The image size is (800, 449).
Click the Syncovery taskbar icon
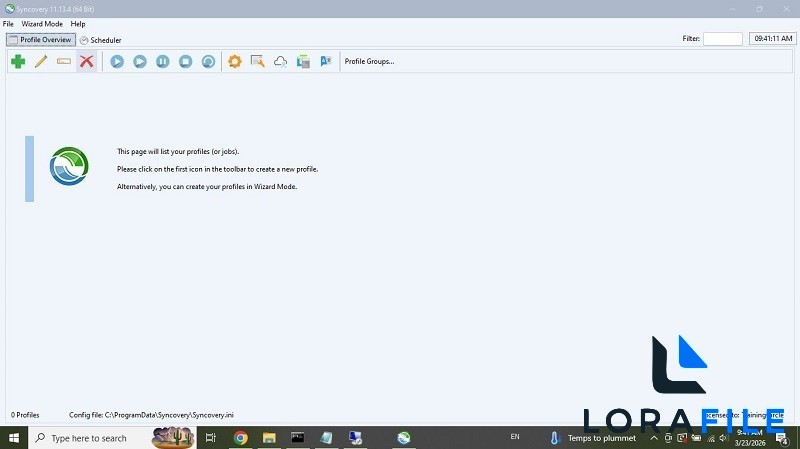(x=404, y=438)
